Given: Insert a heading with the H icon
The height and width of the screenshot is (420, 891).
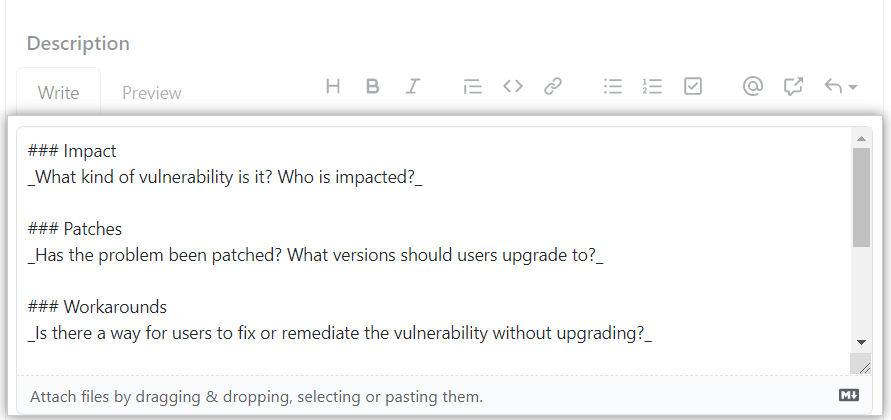Looking at the screenshot, I should 333,87.
